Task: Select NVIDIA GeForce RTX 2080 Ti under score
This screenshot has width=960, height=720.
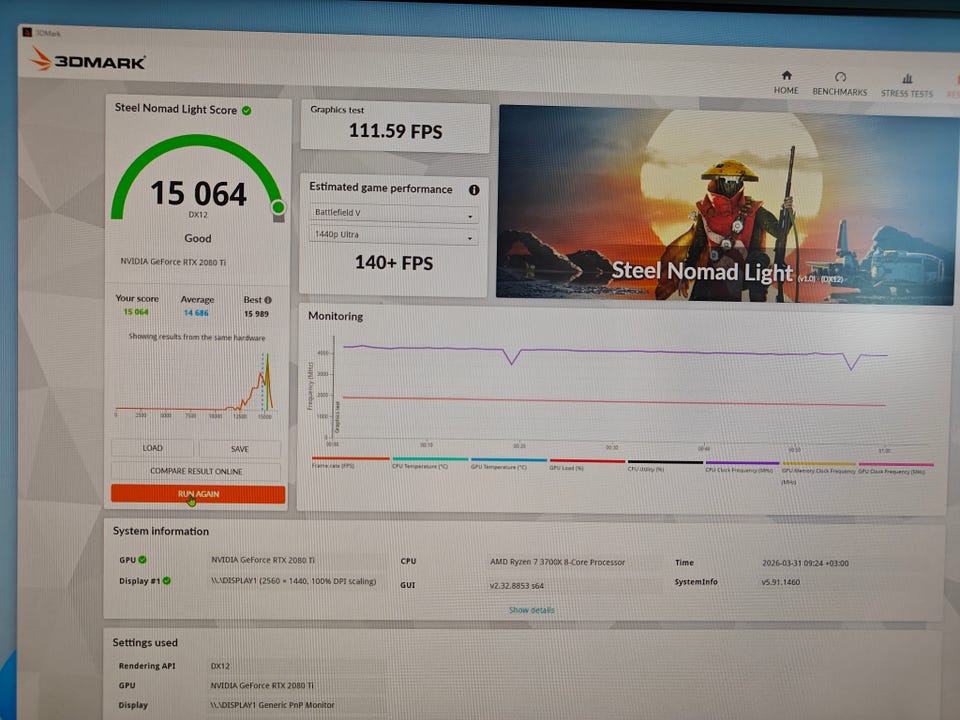Action: pyautogui.click(x=173, y=262)
